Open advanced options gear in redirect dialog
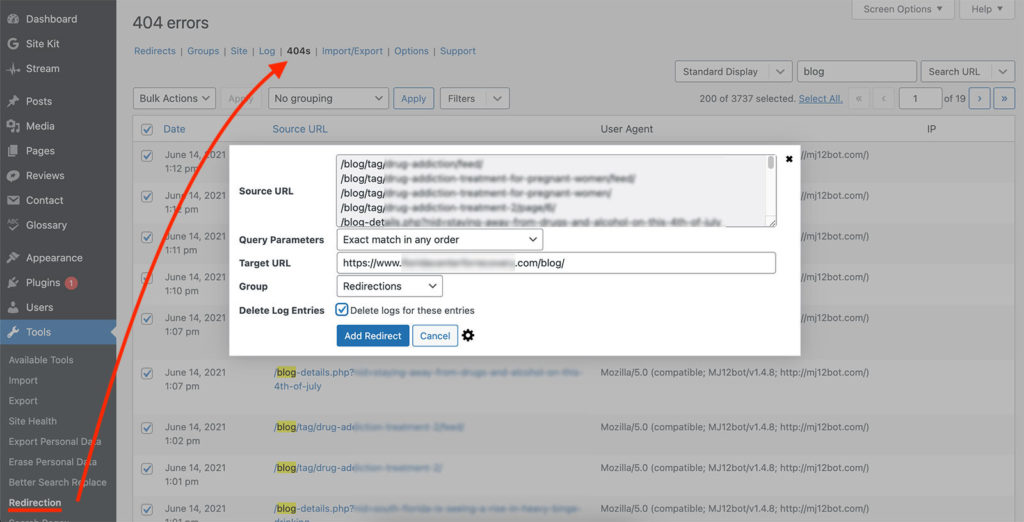 468,335
